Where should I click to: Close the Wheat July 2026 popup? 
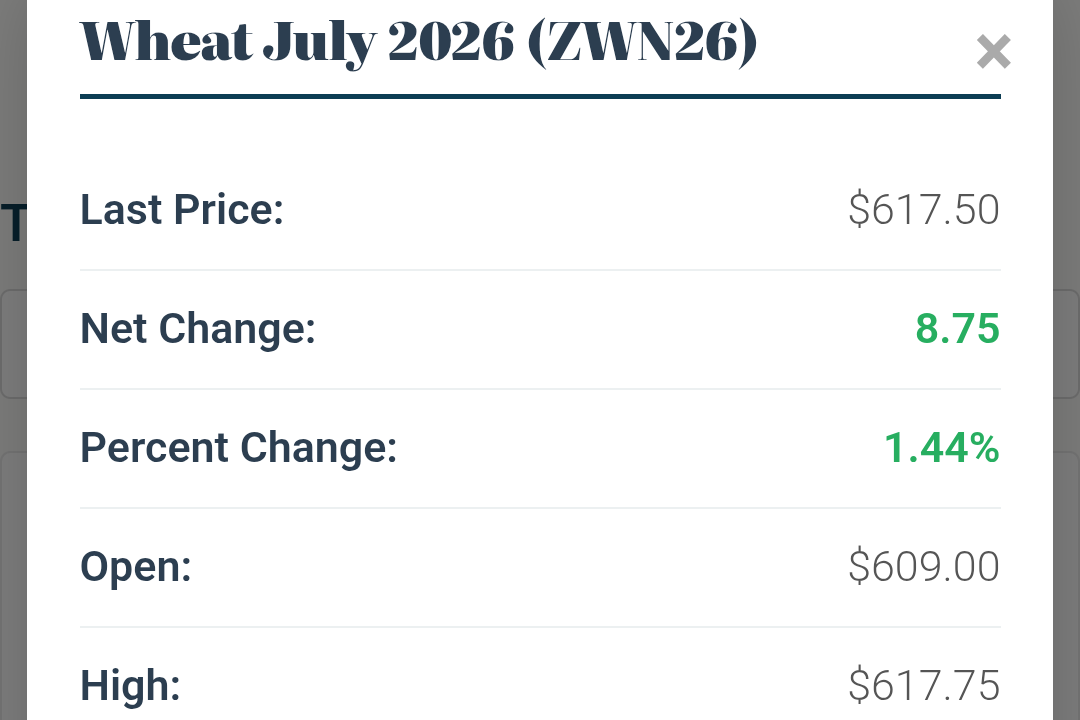(993, 52)
